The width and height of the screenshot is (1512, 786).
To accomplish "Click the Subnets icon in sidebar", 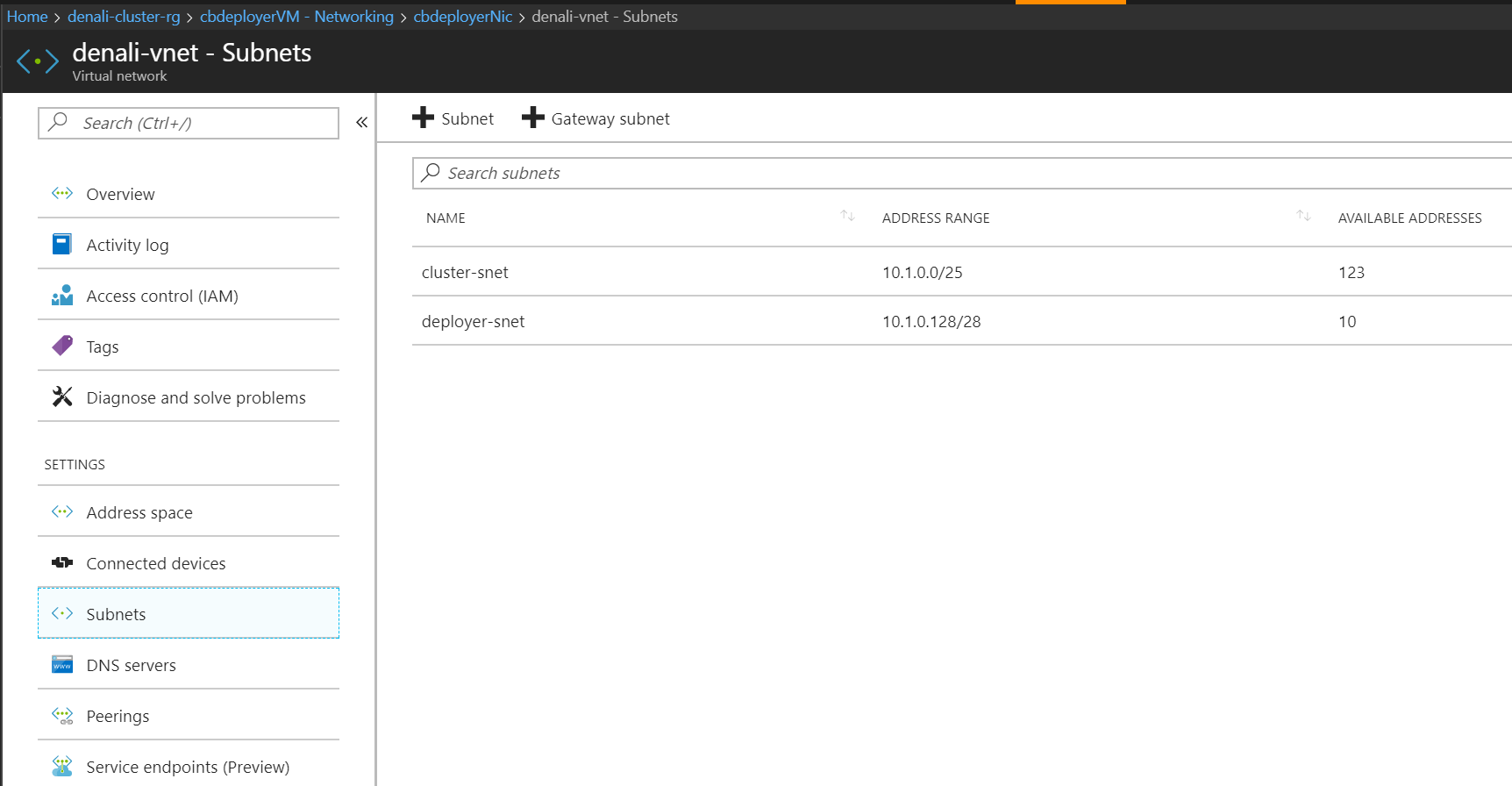I will click(x=62, y=613).
